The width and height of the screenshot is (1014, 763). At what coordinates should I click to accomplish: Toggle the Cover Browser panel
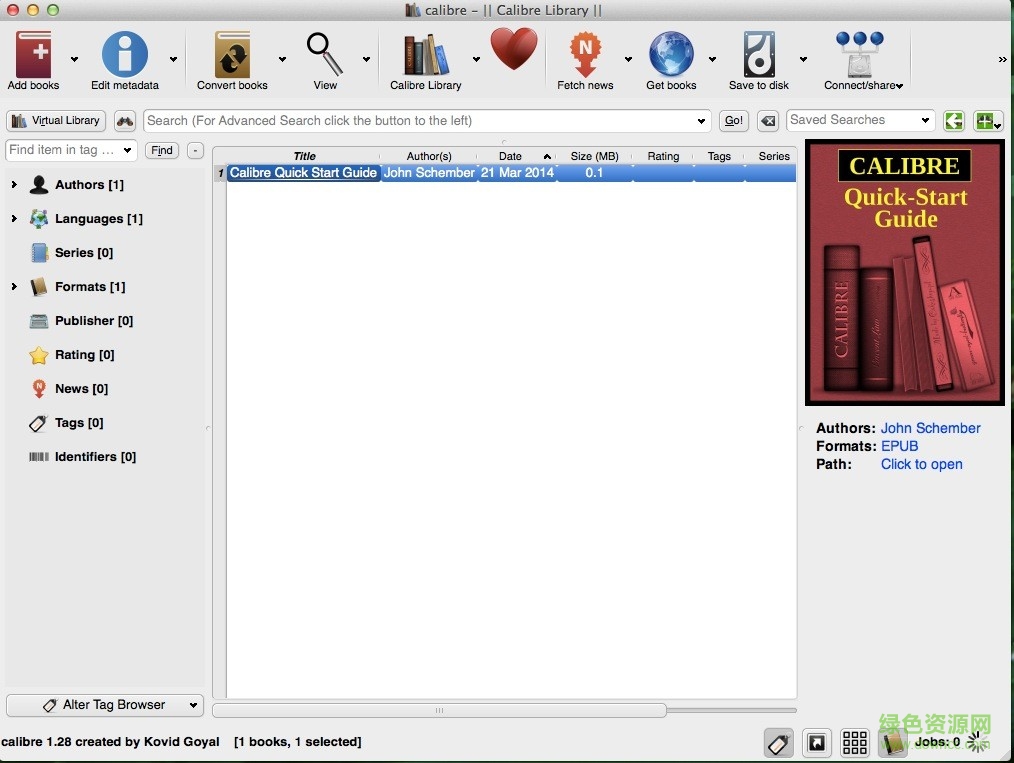pos(816,743)
